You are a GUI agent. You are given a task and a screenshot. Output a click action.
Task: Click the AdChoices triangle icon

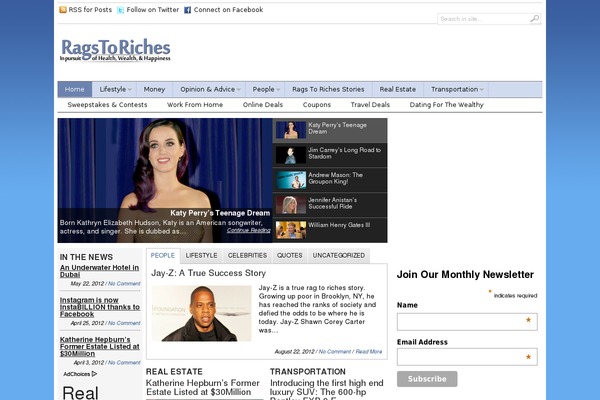pos(94,374)
